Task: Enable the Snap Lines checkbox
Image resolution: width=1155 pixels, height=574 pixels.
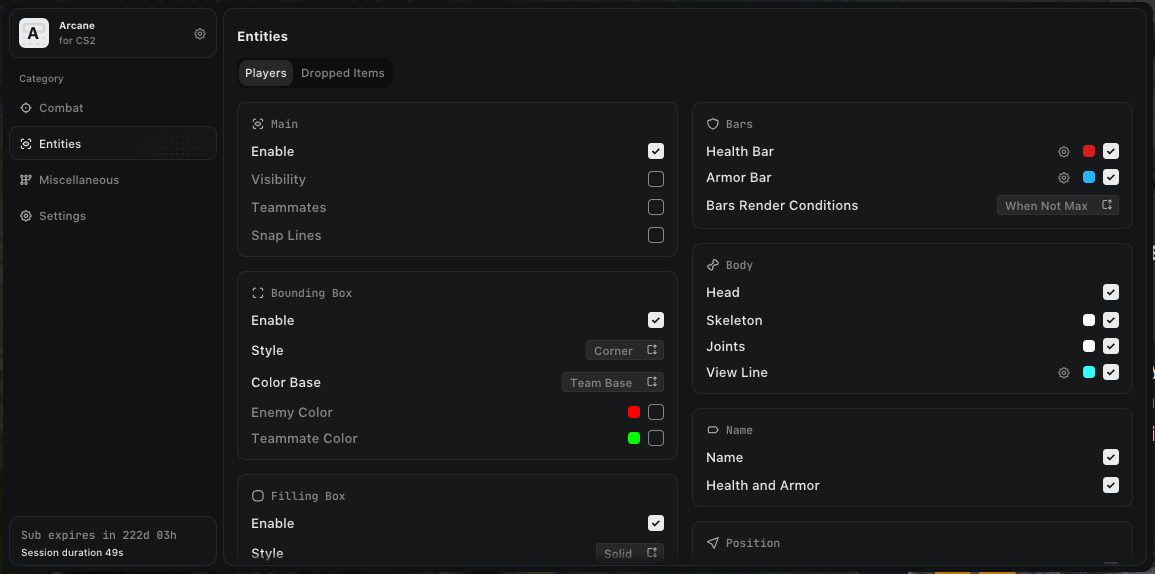Action: 656,236
